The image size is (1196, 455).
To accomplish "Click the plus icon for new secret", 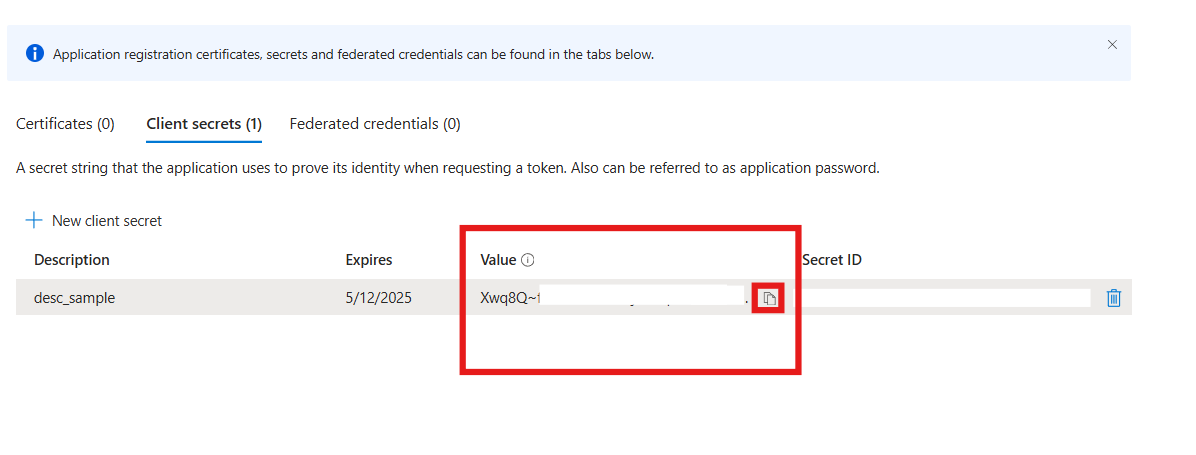I will click(x=34, y=221).
